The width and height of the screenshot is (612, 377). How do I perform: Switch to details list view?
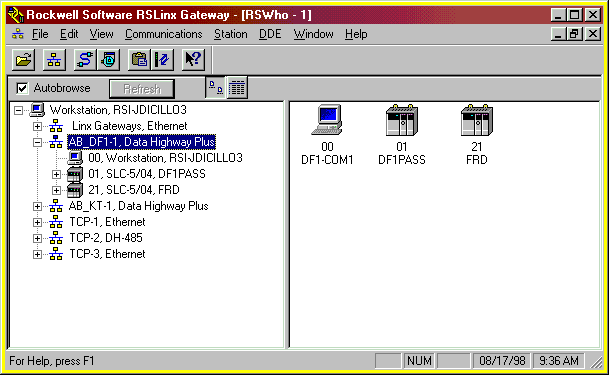[237, 88]
